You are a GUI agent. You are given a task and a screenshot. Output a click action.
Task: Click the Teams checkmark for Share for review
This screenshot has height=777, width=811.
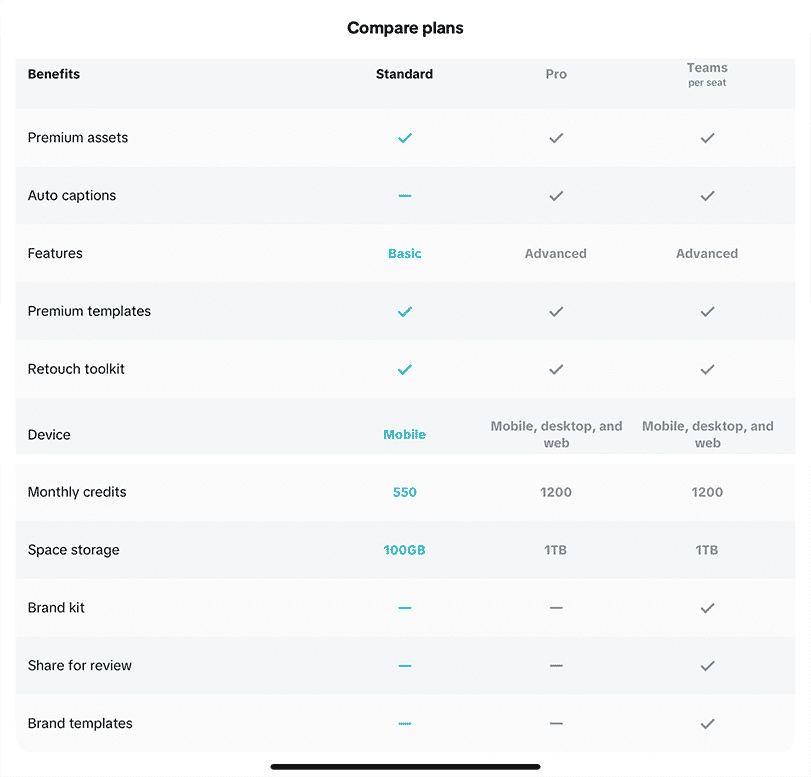707,665
